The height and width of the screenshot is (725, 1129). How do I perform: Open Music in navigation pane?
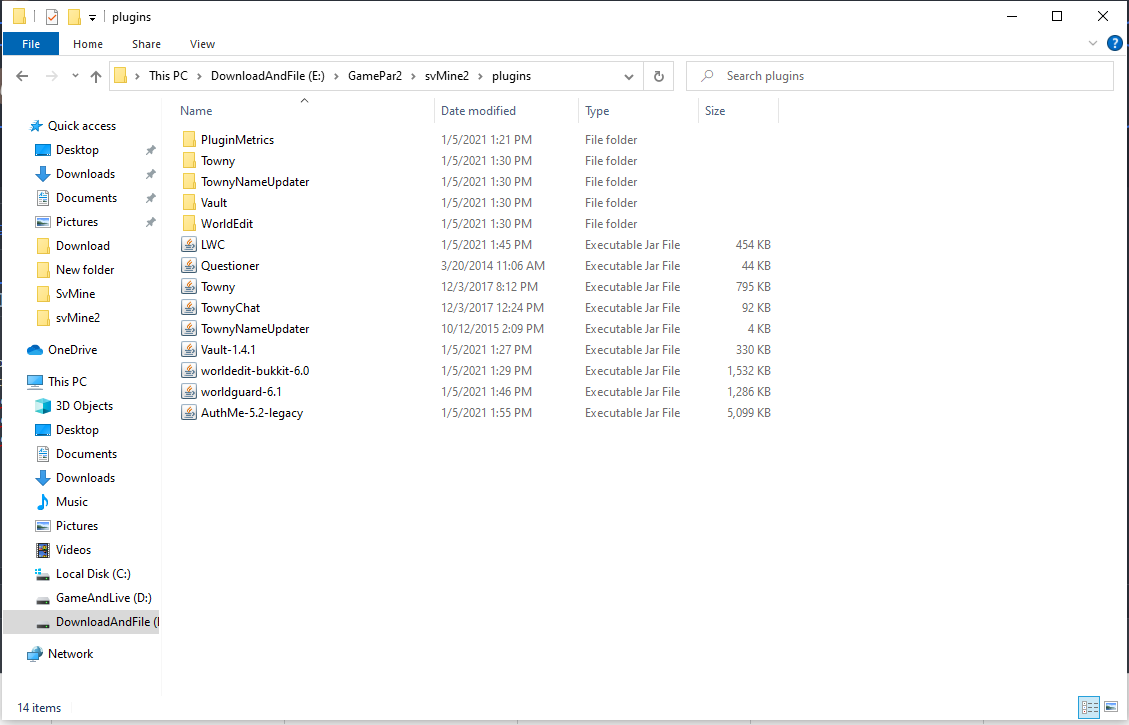pos(62,502)
